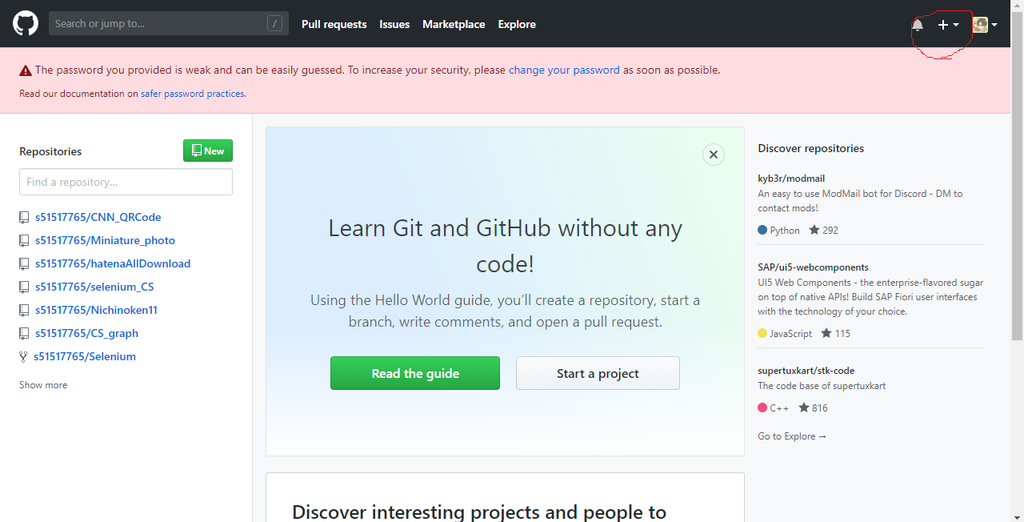This screenshot has width=1024, height=522.
Task: Open discovered repository SAP/ui5-webcomponents
Action: pos(813,267)
